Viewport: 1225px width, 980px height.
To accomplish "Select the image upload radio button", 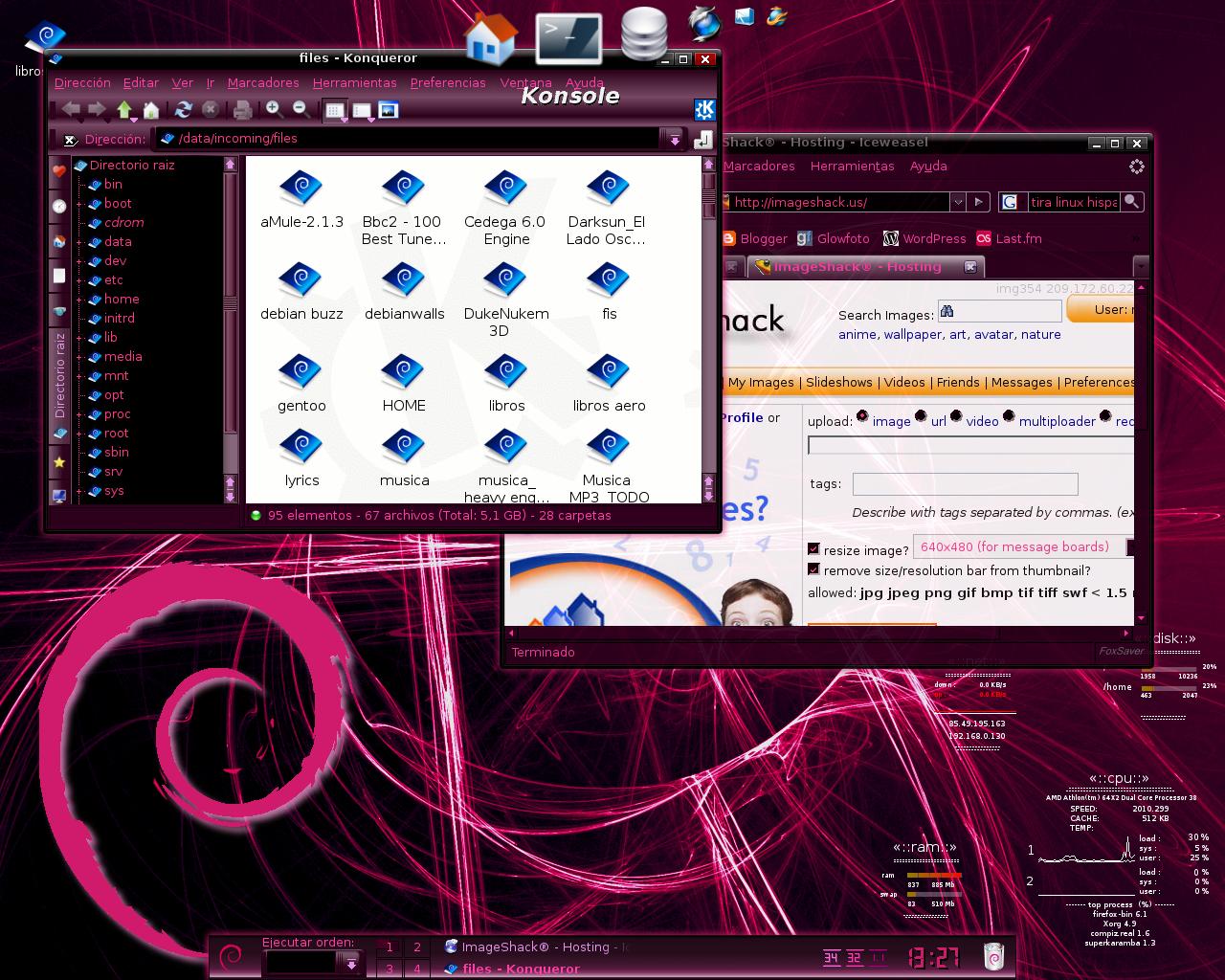I will (x=862, y=416).
